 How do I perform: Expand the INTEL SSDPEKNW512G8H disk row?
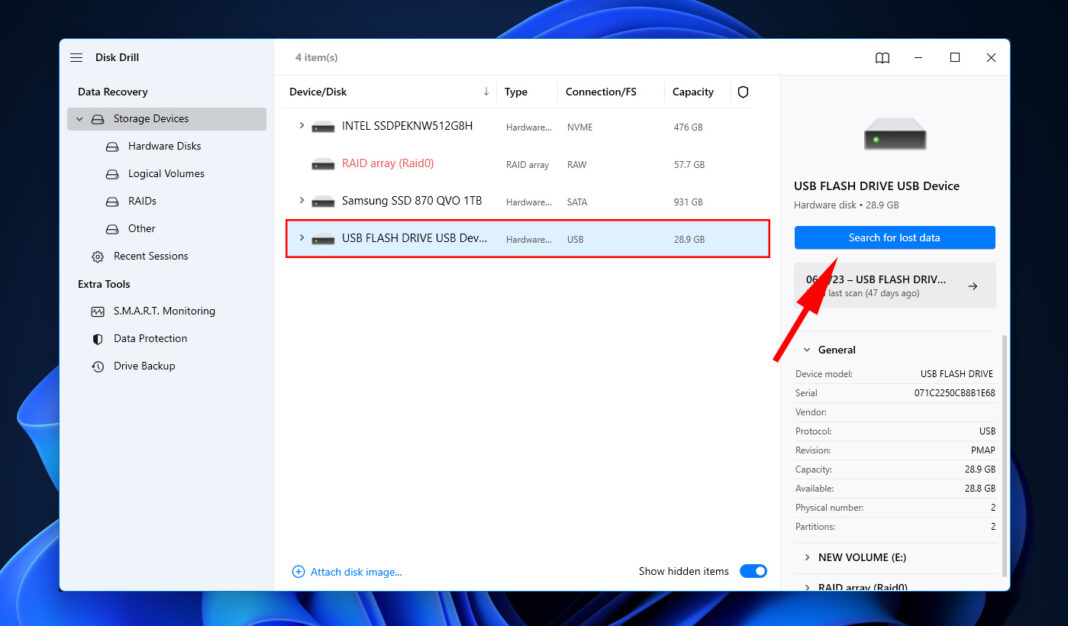click(x=301, y=126)
